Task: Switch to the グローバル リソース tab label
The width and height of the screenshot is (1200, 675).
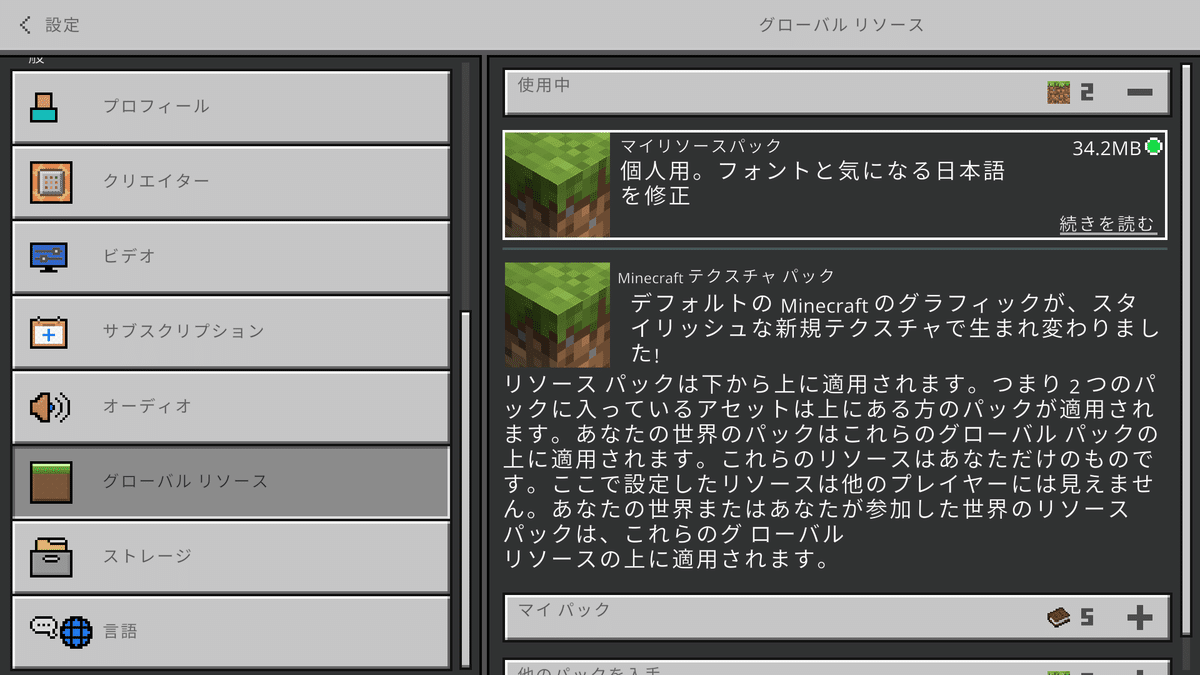Action: click(186, 481)
